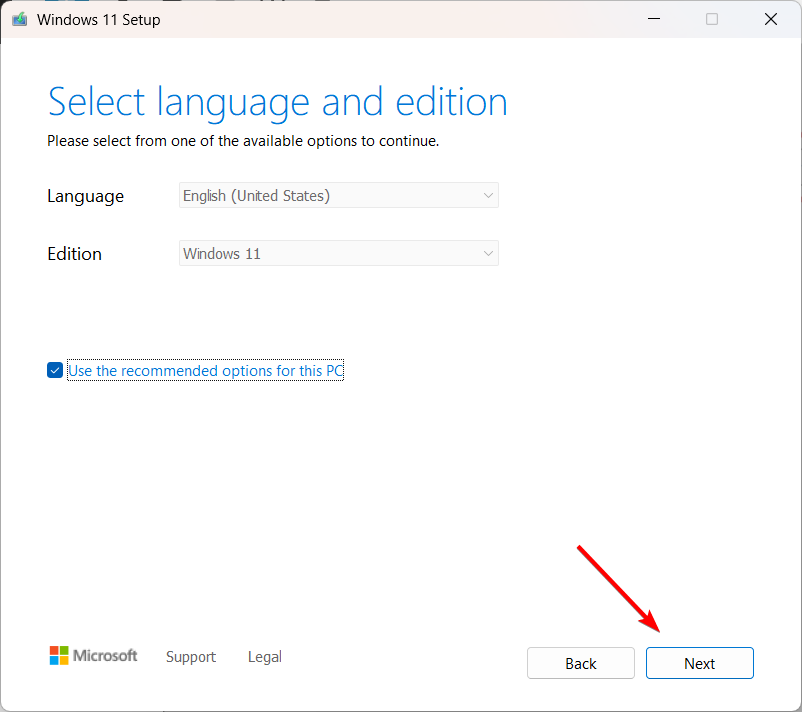Click the 'Windows 11 Setup' window title text
This screenshot has height=712, width=802.
[x=99, y=19]
